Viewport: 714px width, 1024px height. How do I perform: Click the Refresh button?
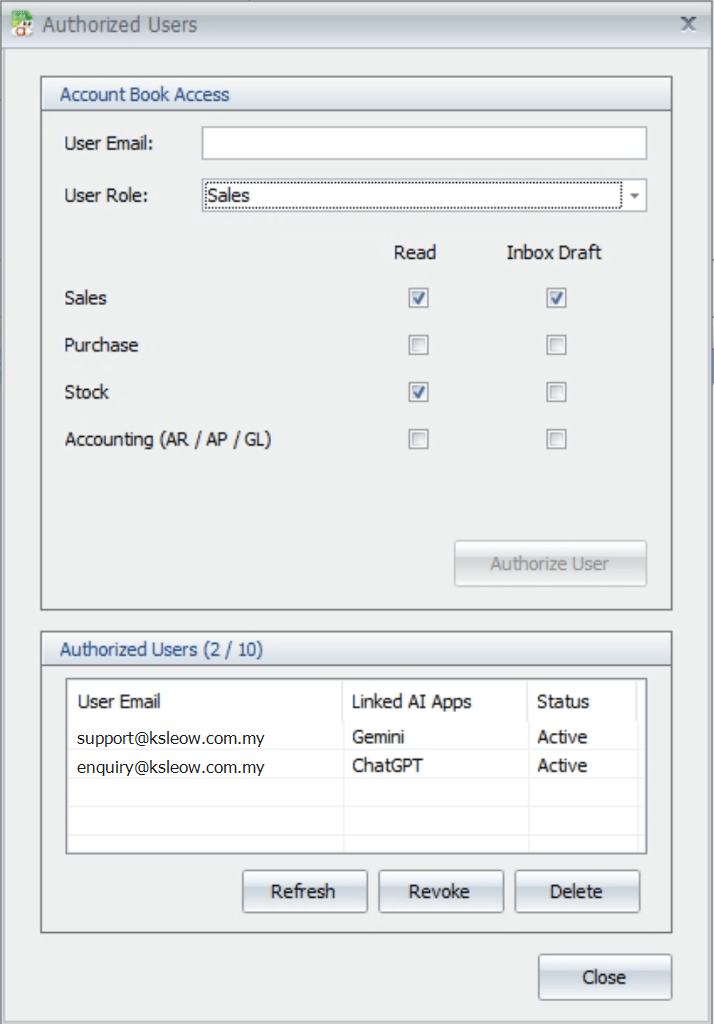[x=304, y=891]
